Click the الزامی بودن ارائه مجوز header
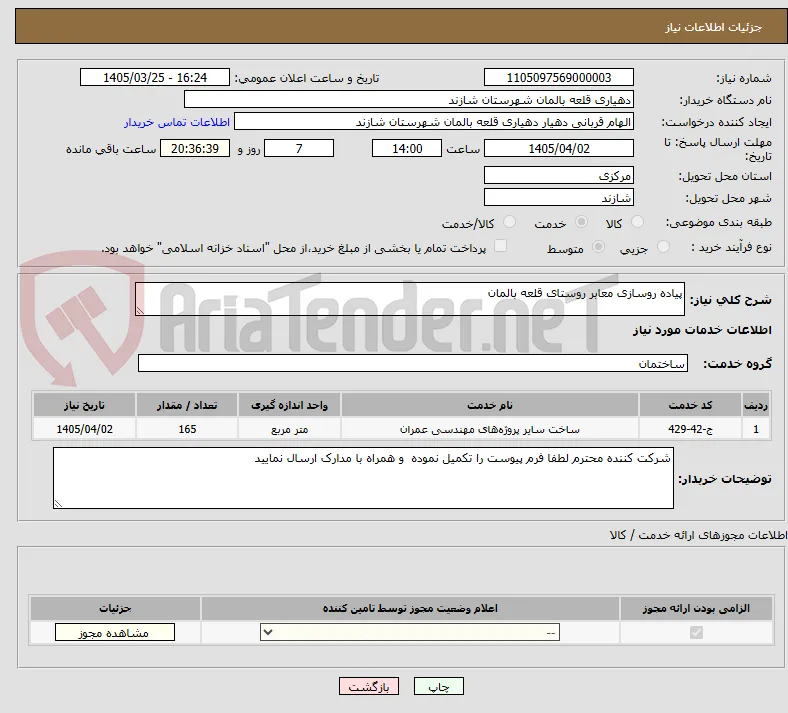Viewport: 788px width, 713px height. coord(696,608)
